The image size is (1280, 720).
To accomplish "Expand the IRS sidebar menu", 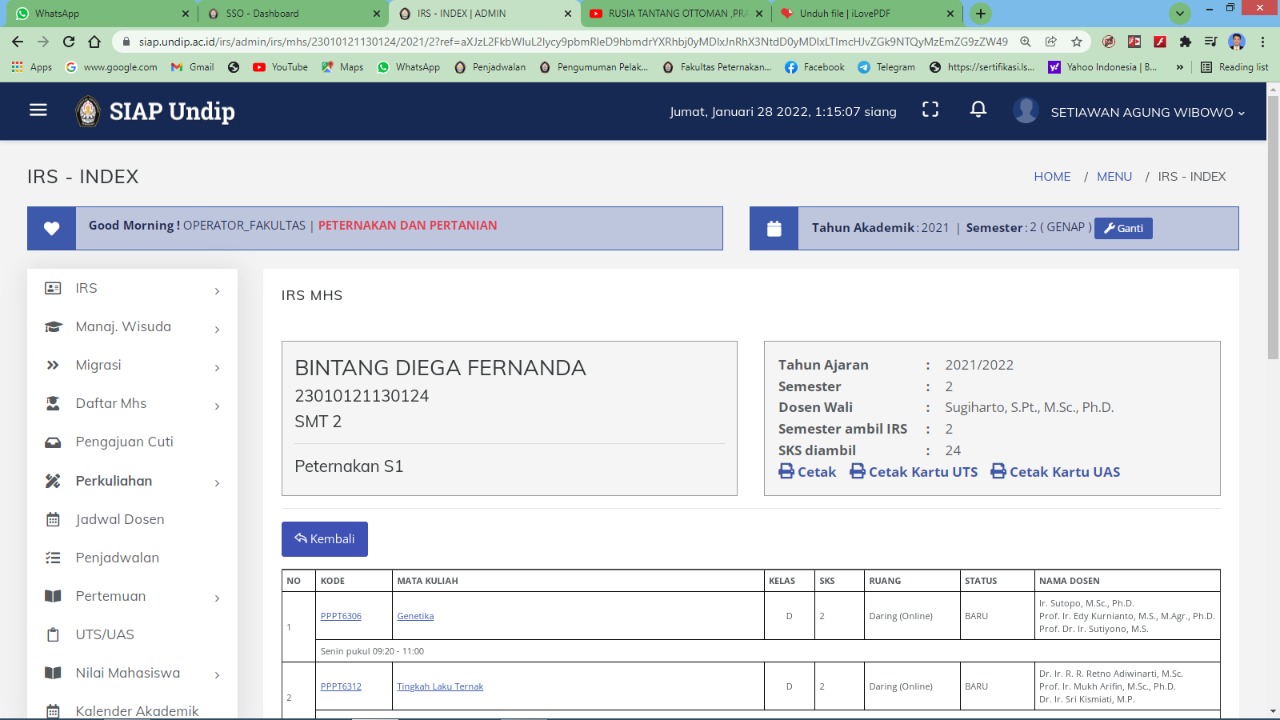I will (132, 289).
